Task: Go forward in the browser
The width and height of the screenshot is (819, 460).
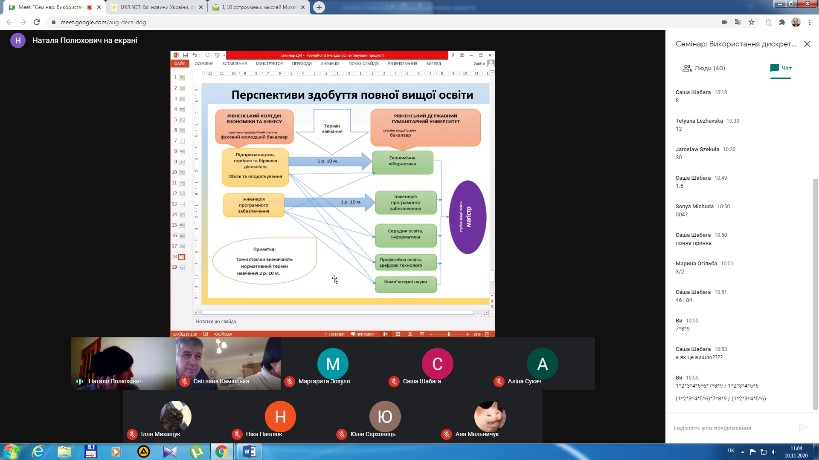Action: click(x=22, y=22)
